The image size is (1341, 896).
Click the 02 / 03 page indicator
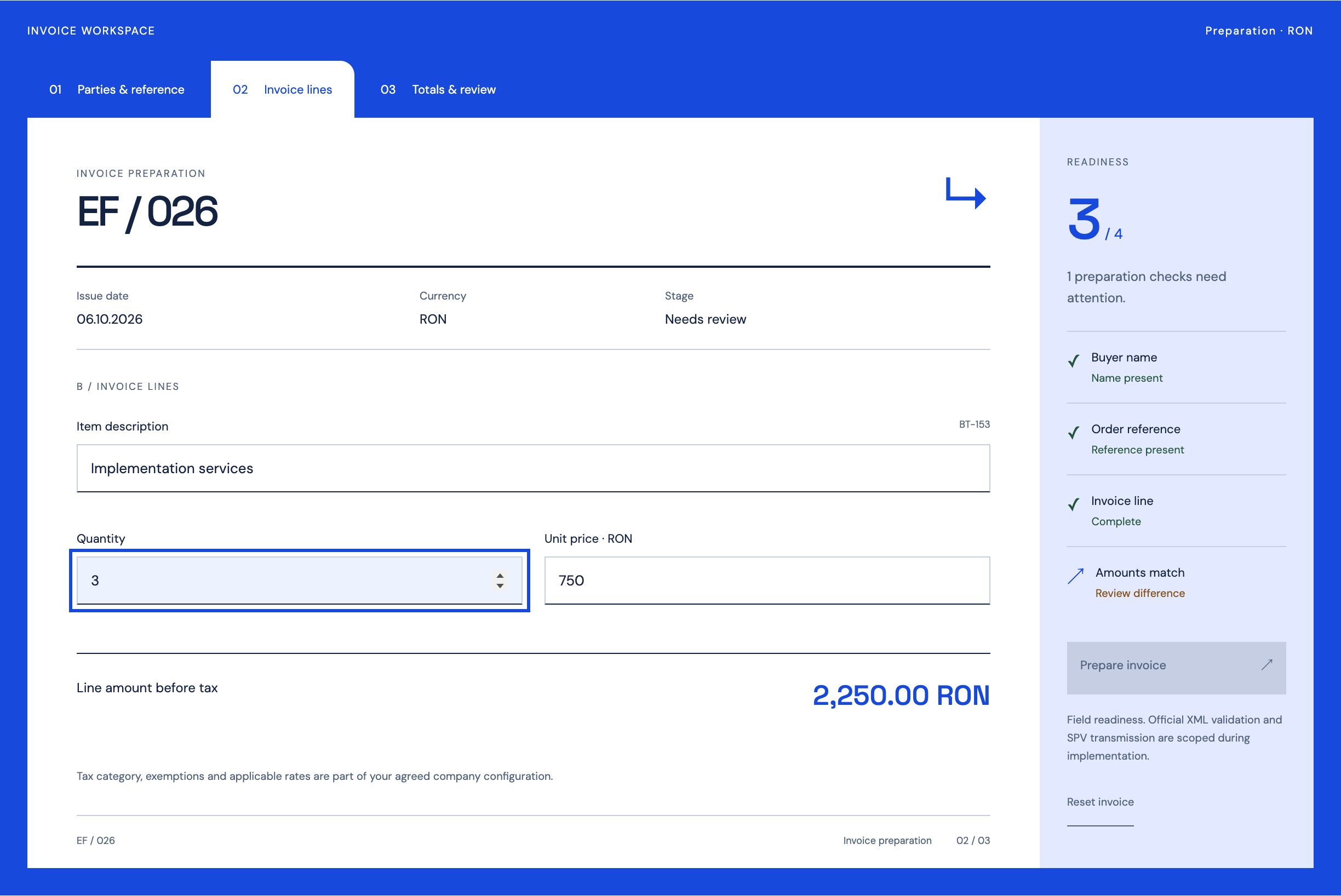(x=973, y=841)
